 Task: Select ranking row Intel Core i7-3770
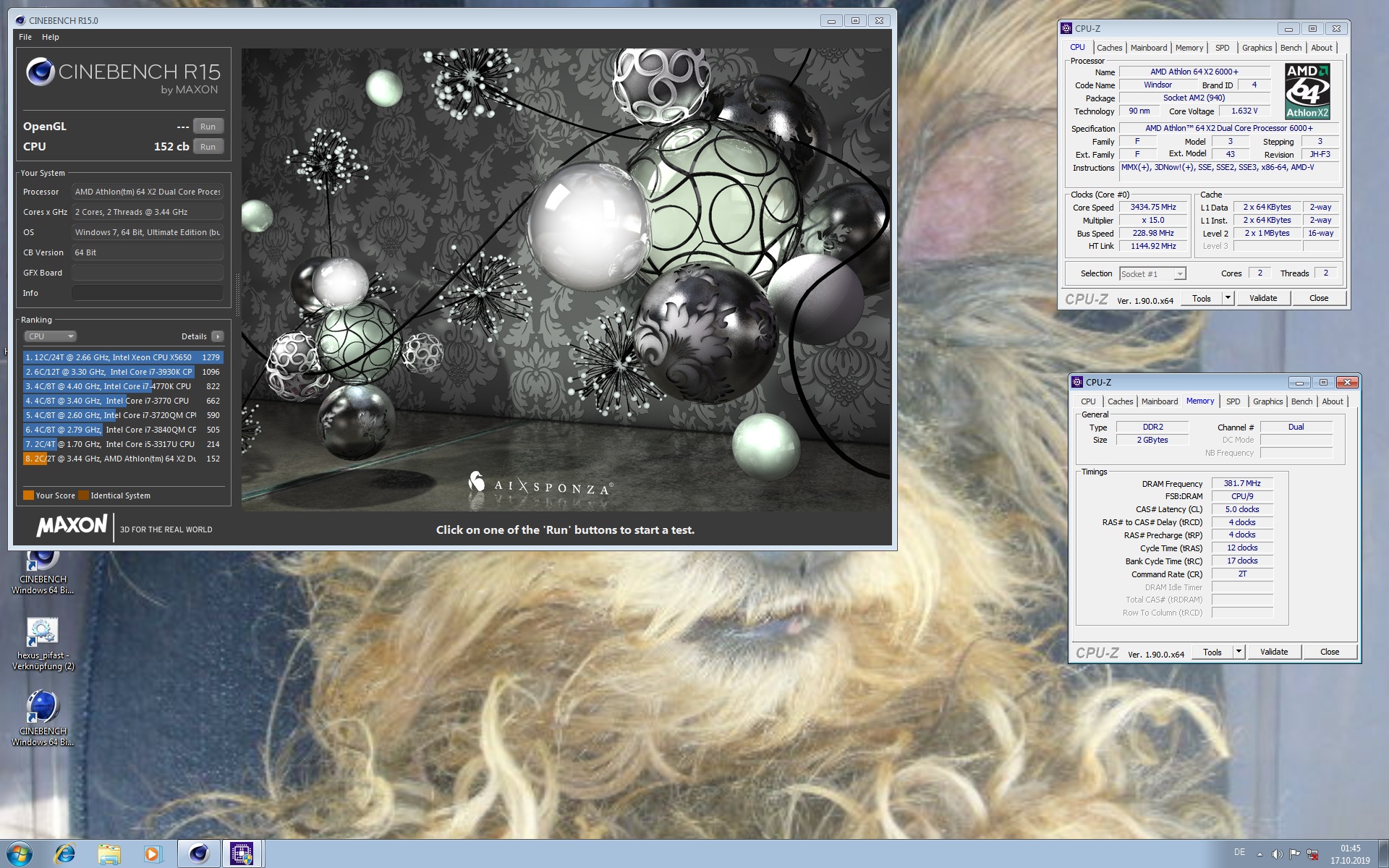coord(123,401)
